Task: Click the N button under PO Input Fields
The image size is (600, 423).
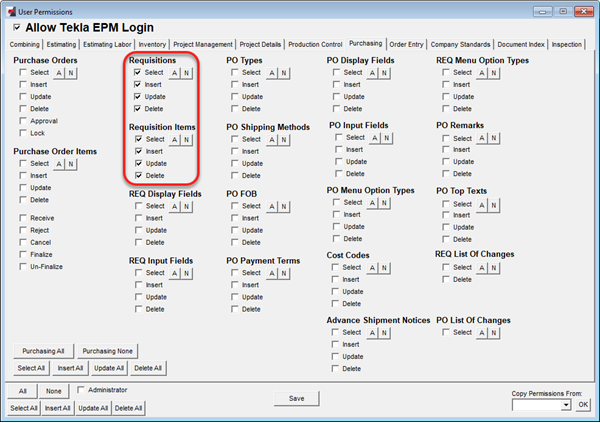Action: pos(387,138)
